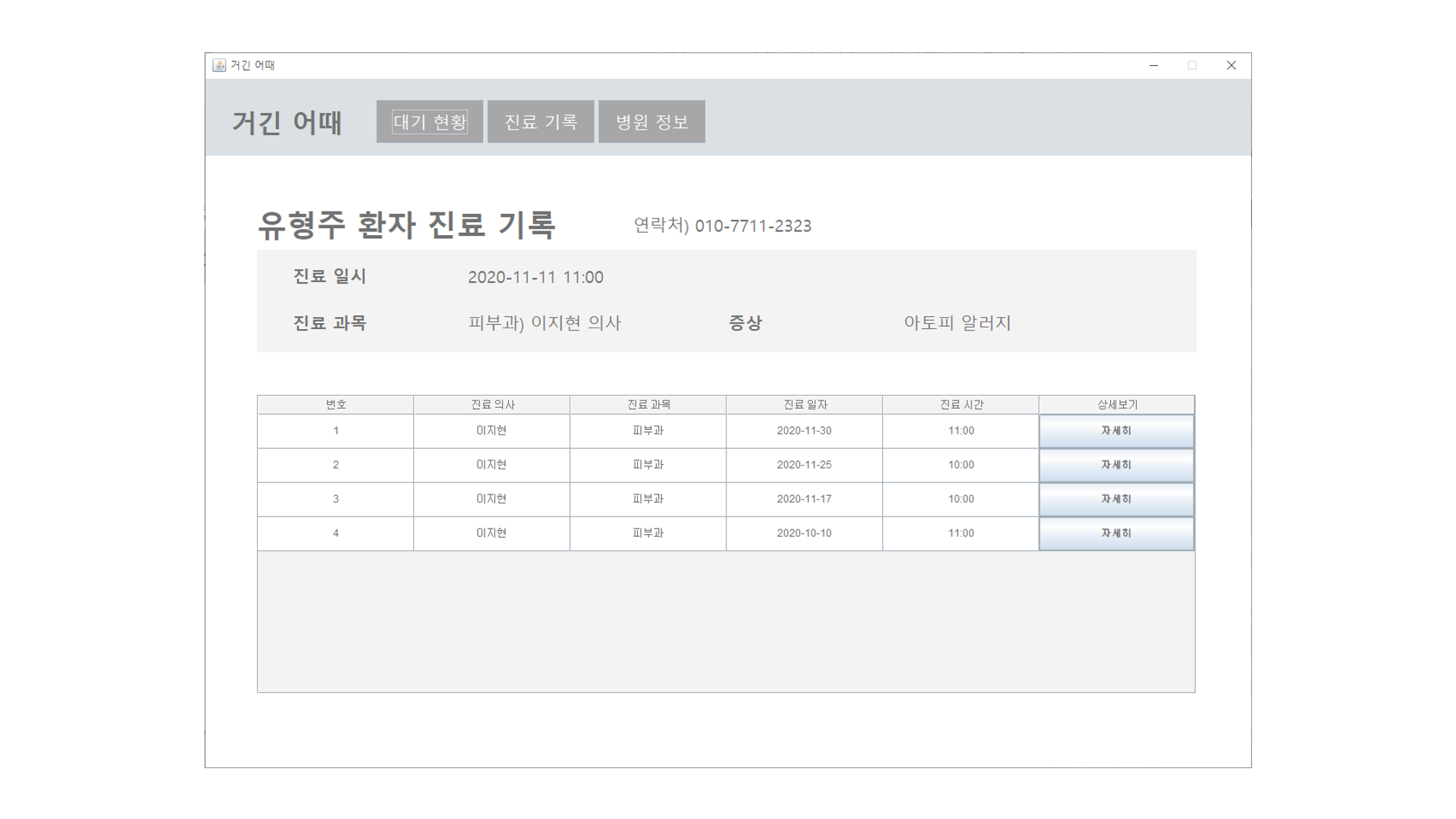Sort by 진료 의사 column header
This screenshot has width=1456, height=819.
tap(492, 405)
